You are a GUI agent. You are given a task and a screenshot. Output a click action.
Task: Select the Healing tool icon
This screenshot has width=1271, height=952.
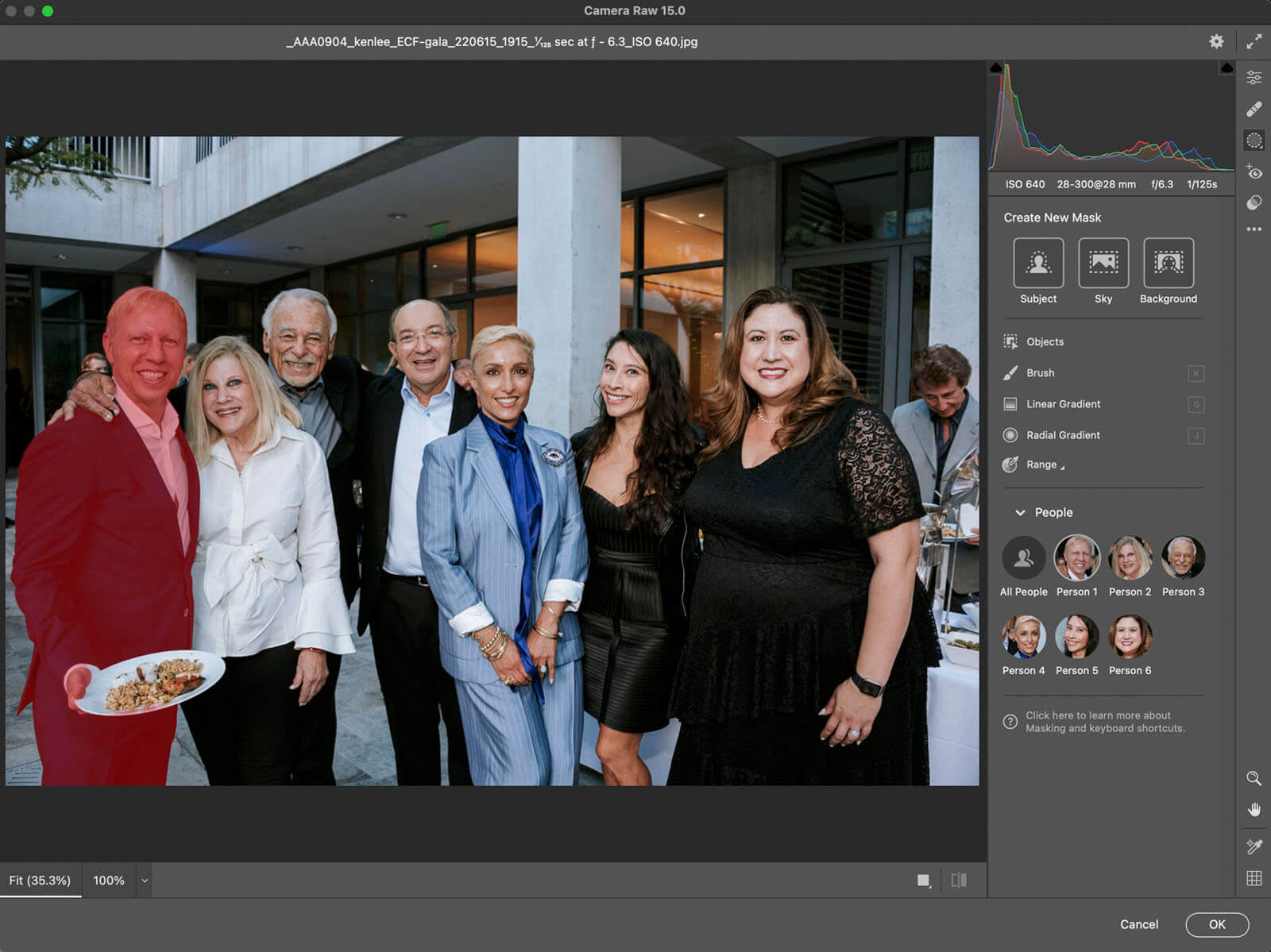point(1254,109)
